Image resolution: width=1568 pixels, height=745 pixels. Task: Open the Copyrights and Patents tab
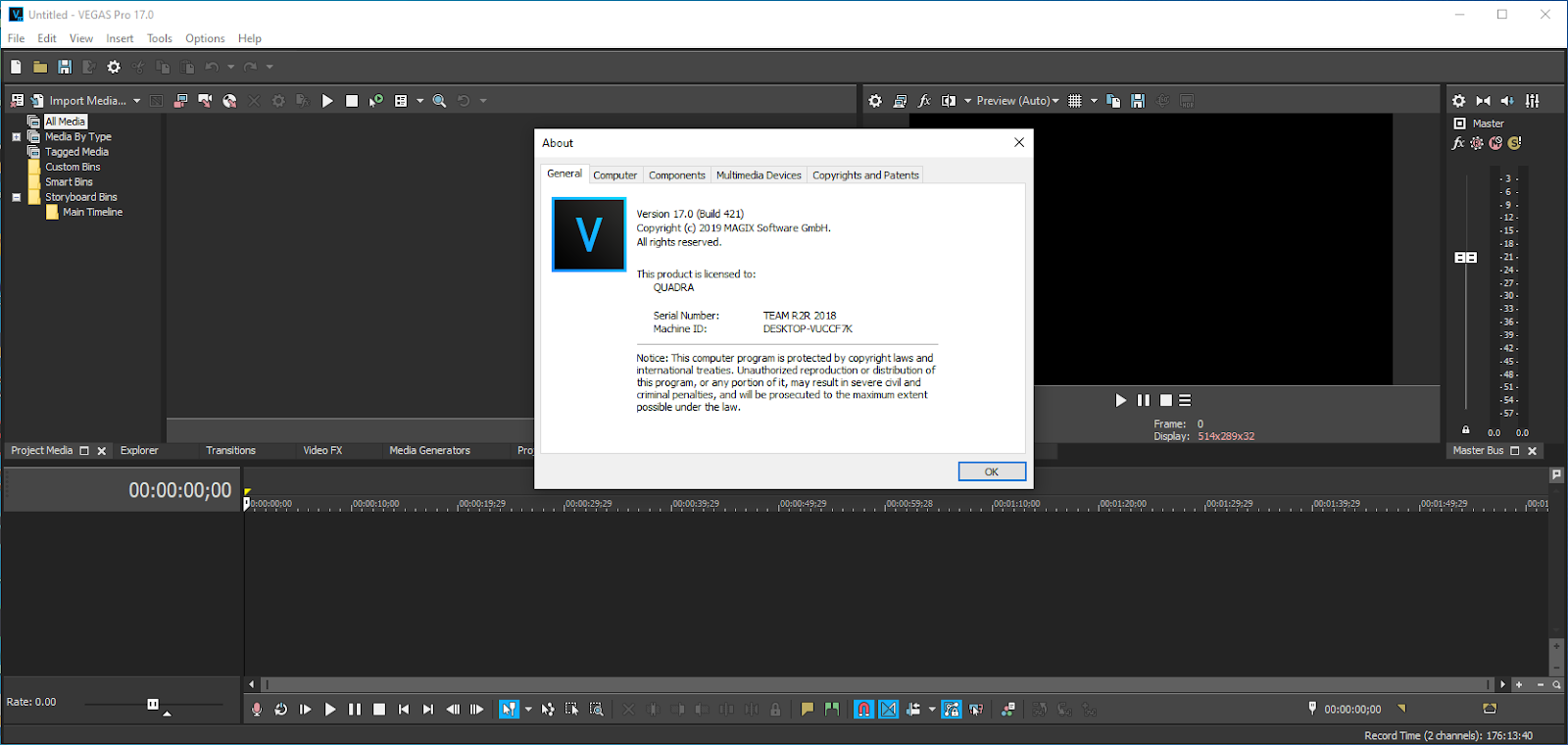click(865, 175)
